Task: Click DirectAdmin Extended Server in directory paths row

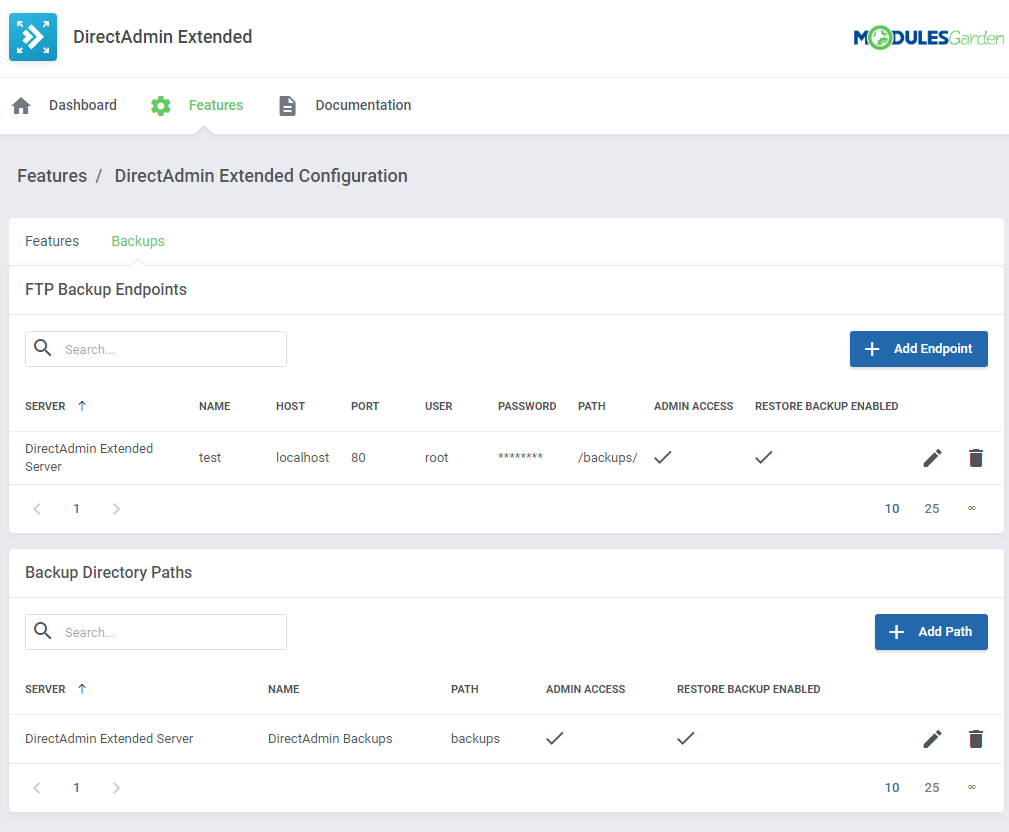Action: (109, 739)
